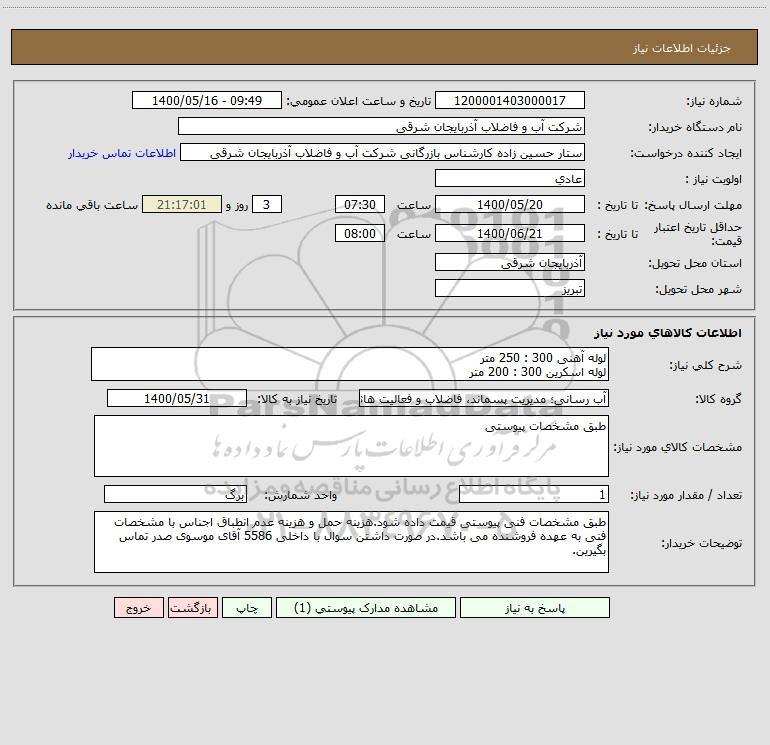Click deadline time field 07:30
This screenshot has width=770, height=745.
[359, 204]
